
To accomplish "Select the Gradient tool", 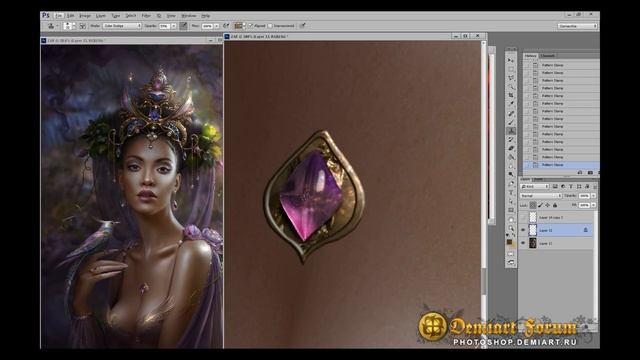I will [x=511, y=157].
